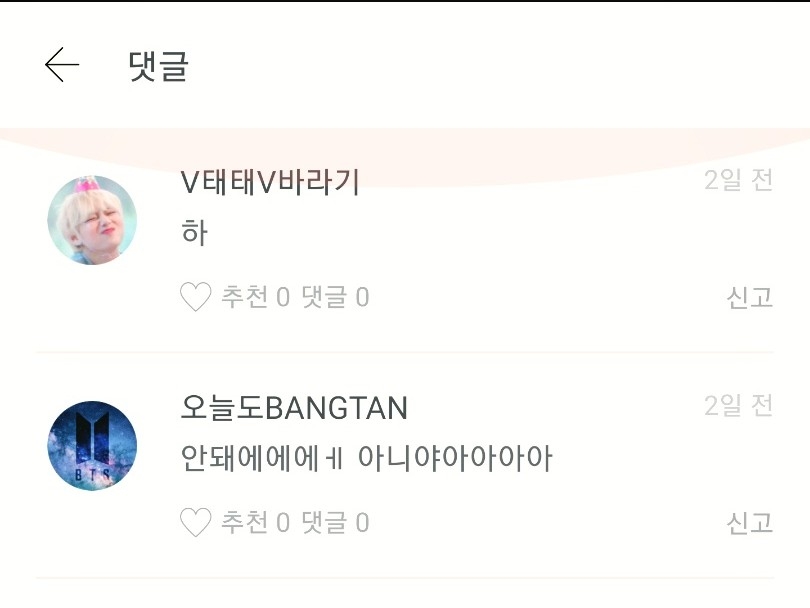Click the divider line between the two comments
810x608 pixels.
coord(404,352)
